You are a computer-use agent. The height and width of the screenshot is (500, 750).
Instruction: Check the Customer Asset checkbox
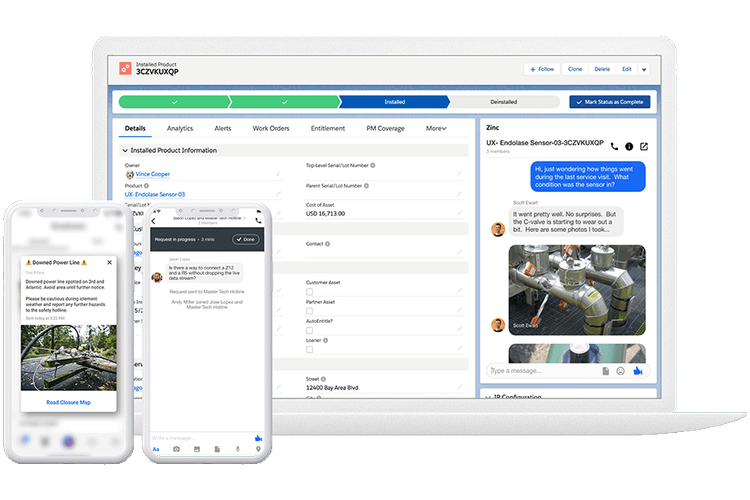309,291
